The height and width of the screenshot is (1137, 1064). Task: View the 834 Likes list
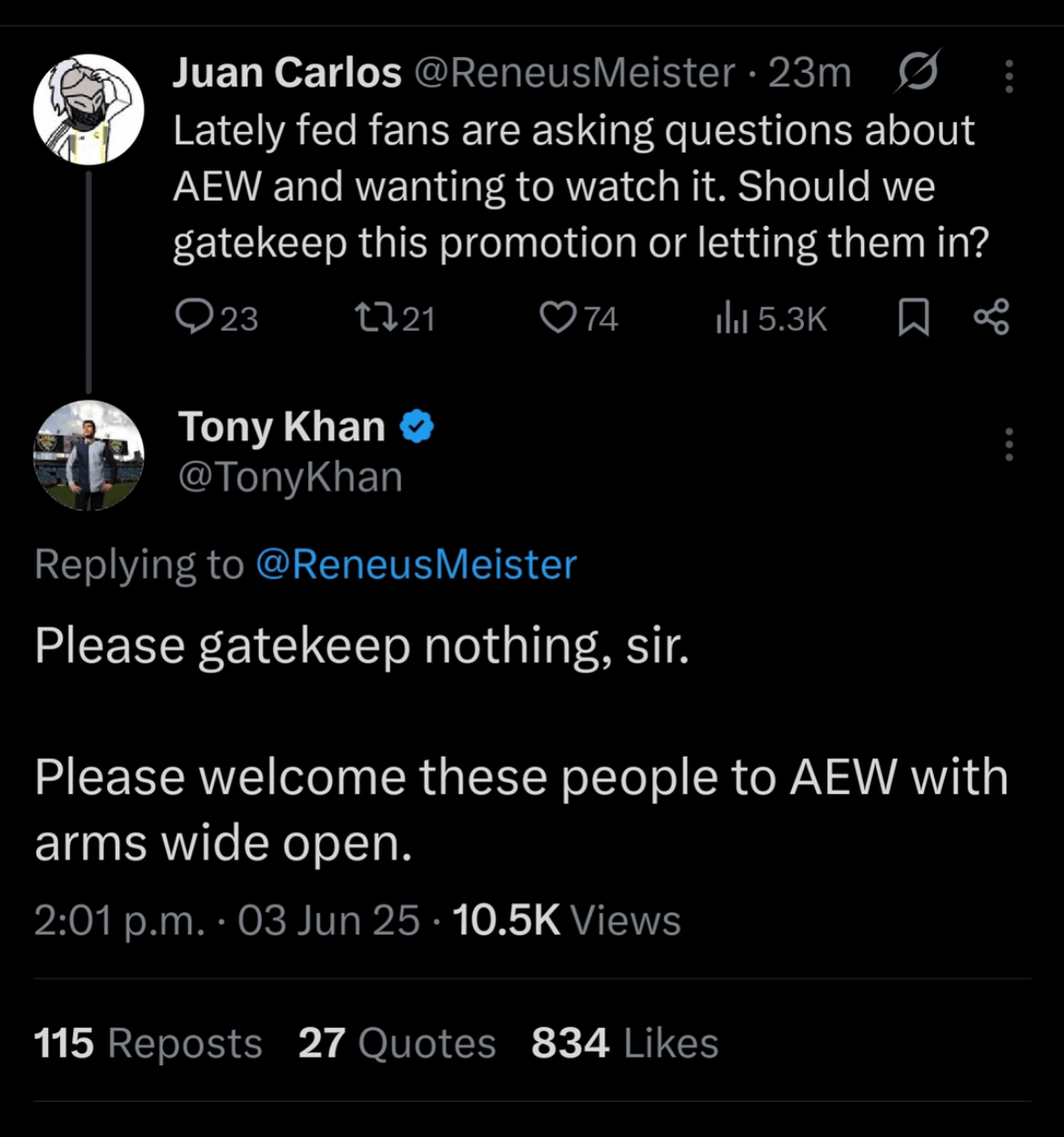(x=625, y=1042)
